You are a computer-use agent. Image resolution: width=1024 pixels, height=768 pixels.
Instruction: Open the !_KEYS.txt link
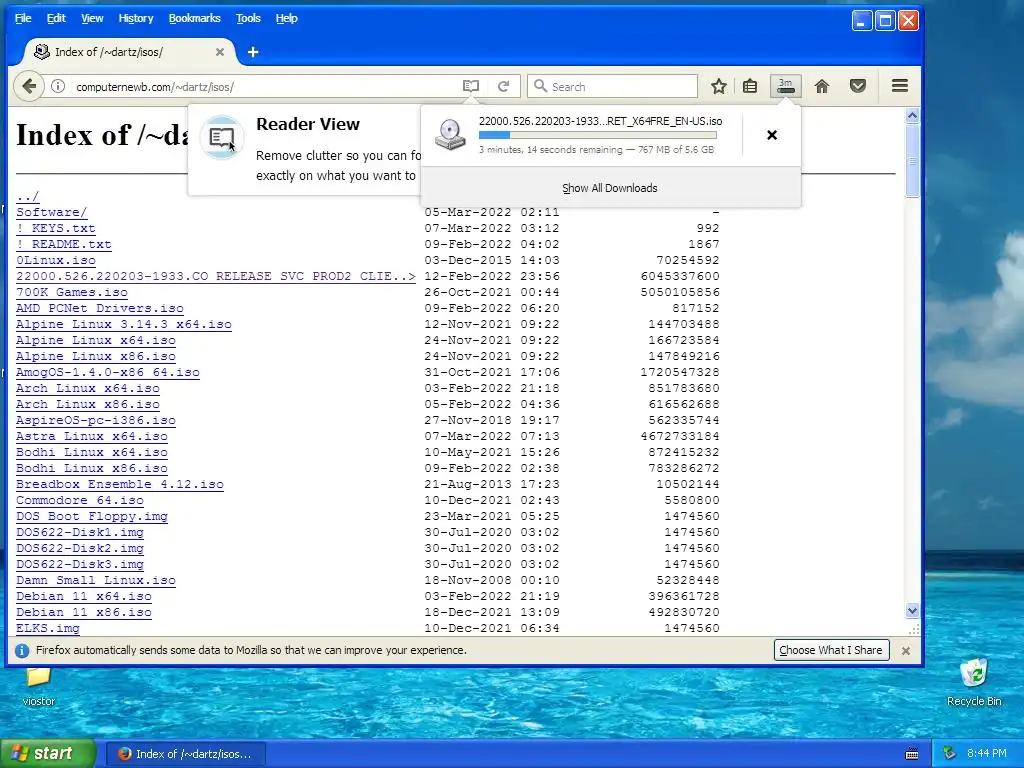point(56,228)
